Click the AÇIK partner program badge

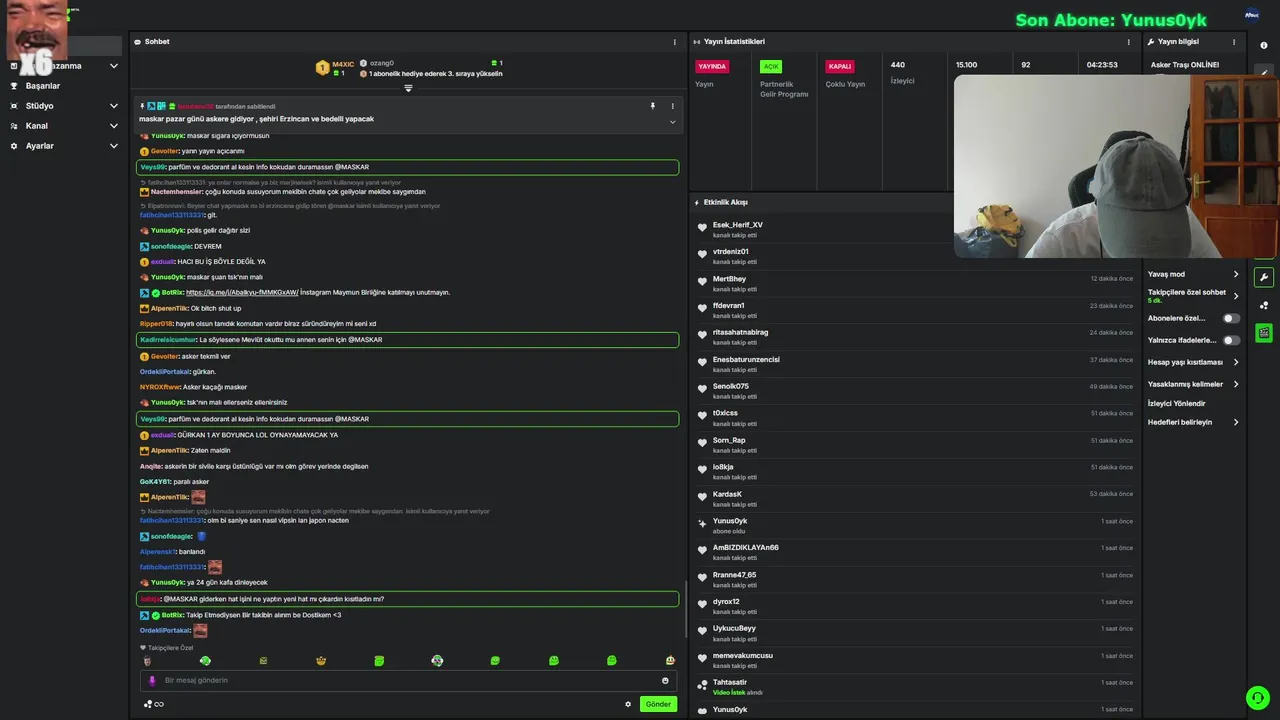(771, 67)
